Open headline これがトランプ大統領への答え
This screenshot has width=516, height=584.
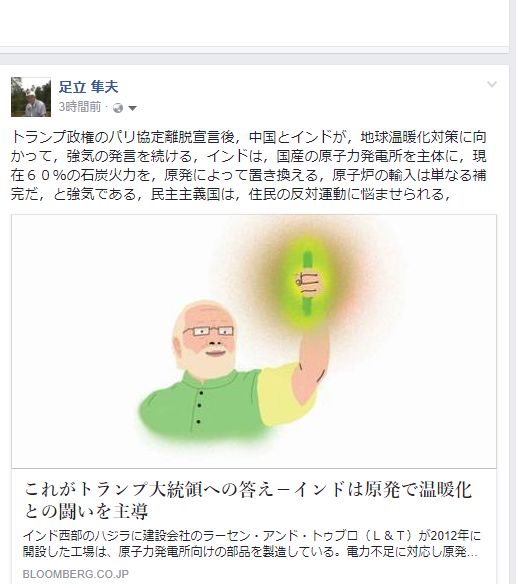point(248,489)
